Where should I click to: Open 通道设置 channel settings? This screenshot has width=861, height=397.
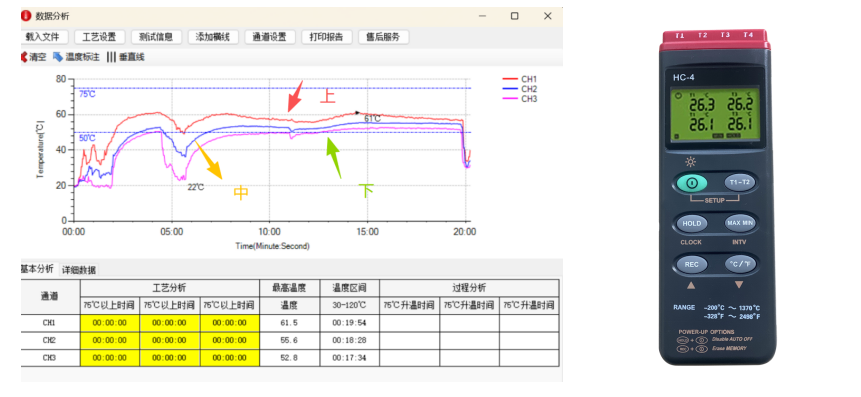[x=270, y=37]
